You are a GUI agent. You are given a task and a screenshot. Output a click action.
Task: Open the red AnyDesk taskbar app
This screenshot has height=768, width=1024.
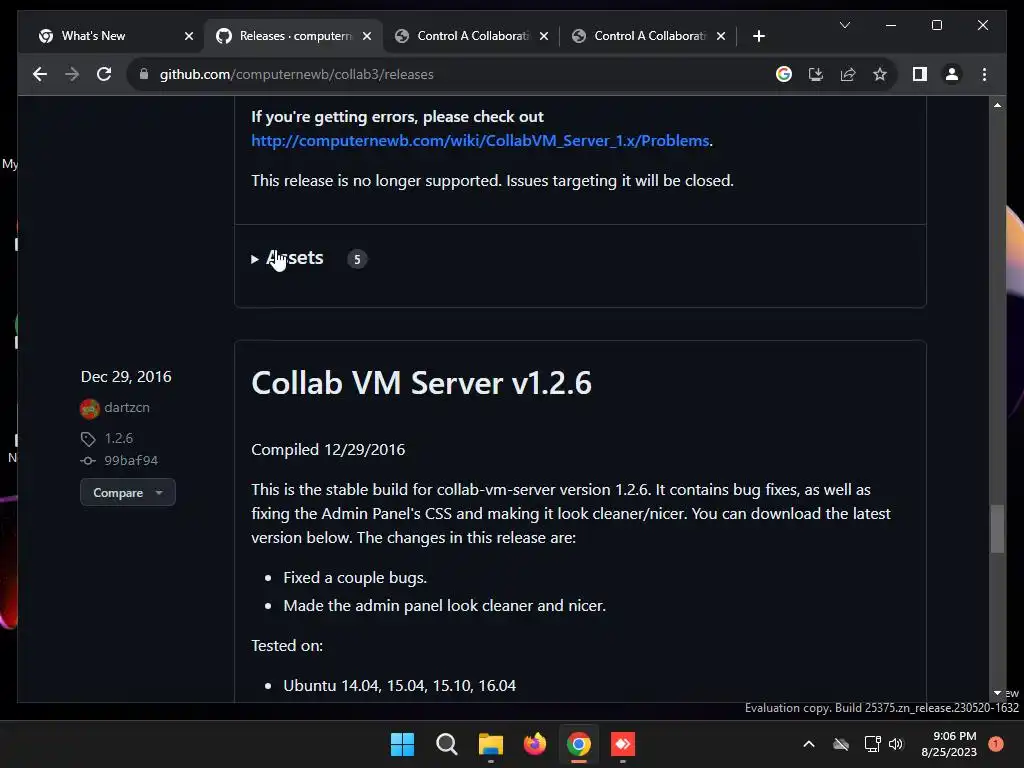[622, 744]
